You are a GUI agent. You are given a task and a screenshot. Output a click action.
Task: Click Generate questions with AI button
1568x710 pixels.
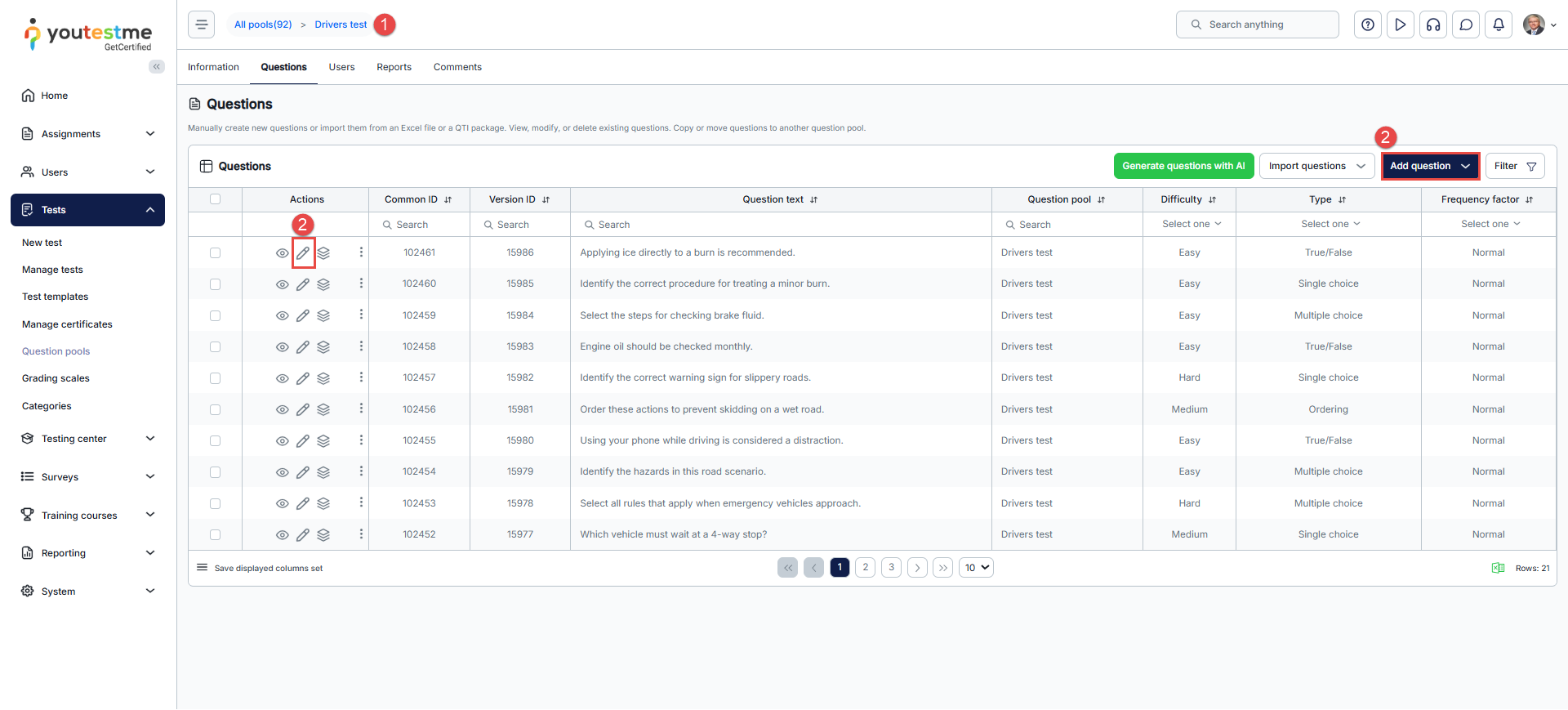pos(1183,166)
